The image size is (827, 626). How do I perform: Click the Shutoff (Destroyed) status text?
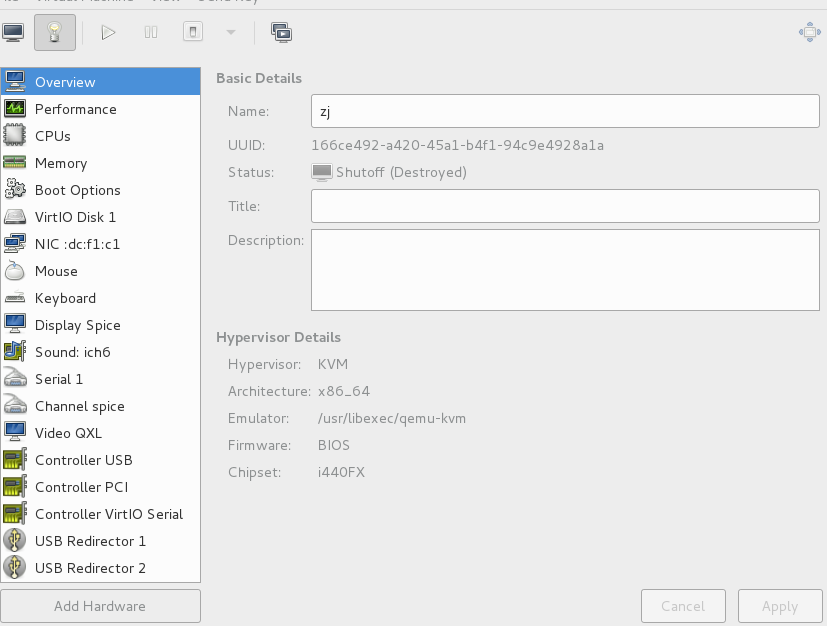click(x=401, y=172)
